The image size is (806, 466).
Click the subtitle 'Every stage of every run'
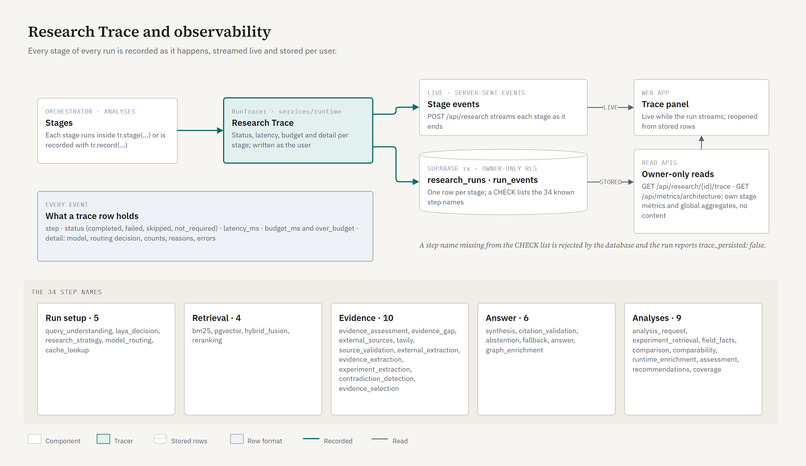coord(182,51)
